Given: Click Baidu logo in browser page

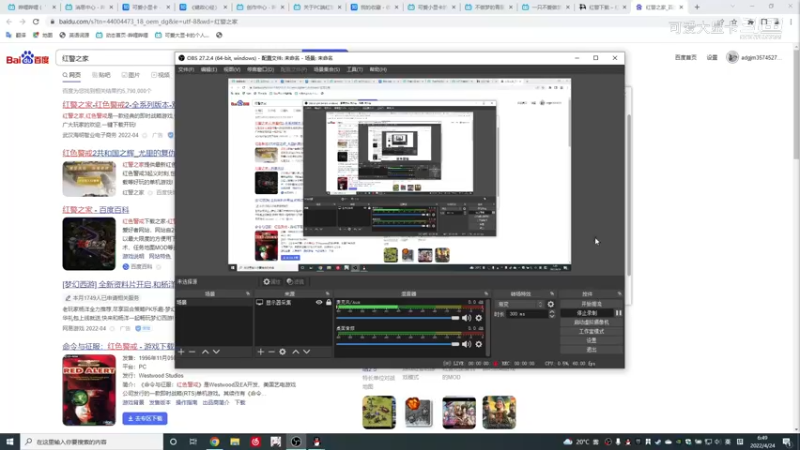Looking at the screenshot, I should pyautogui.click(x=27, y=58).
